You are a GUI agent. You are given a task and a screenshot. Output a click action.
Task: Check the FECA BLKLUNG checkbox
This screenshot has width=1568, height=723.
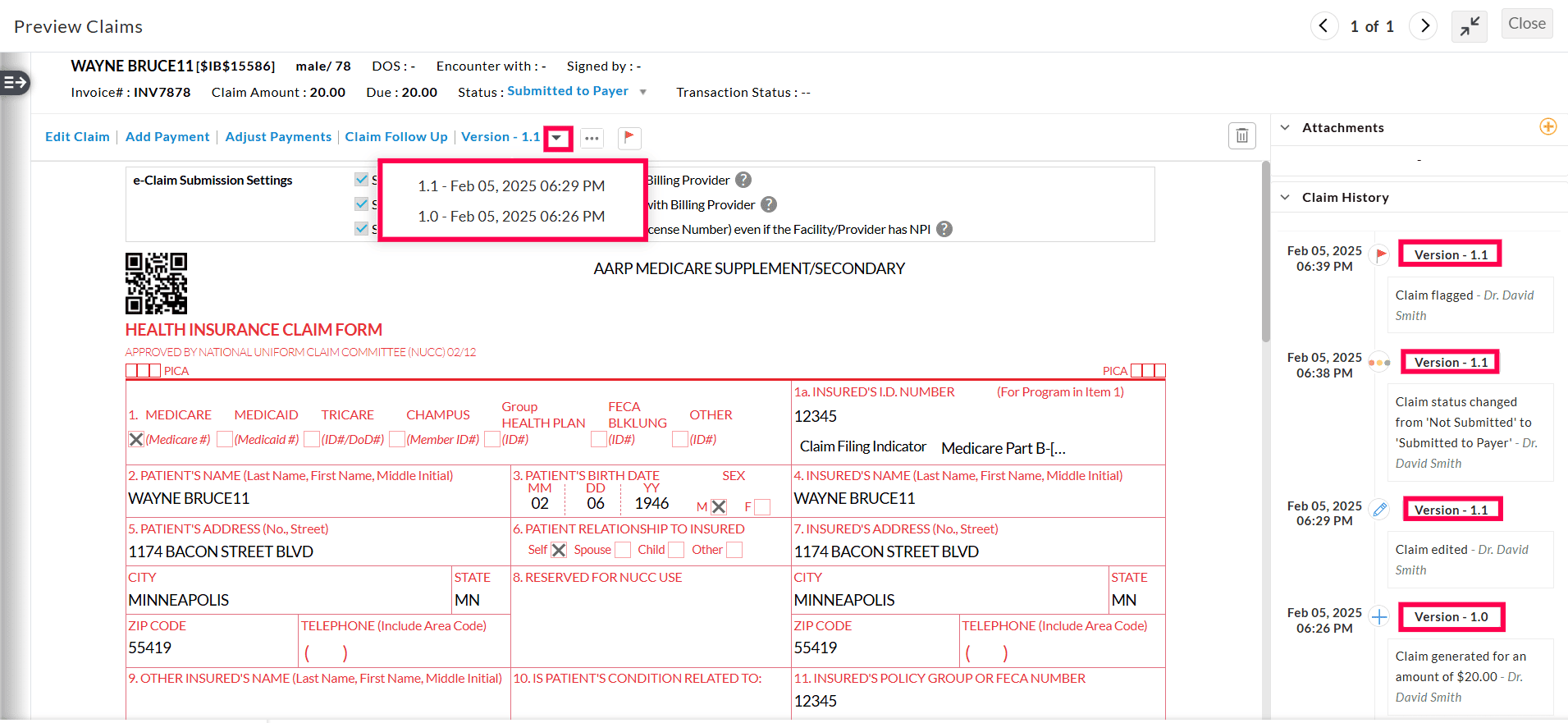pyautogui.click(x=599, y=440)
